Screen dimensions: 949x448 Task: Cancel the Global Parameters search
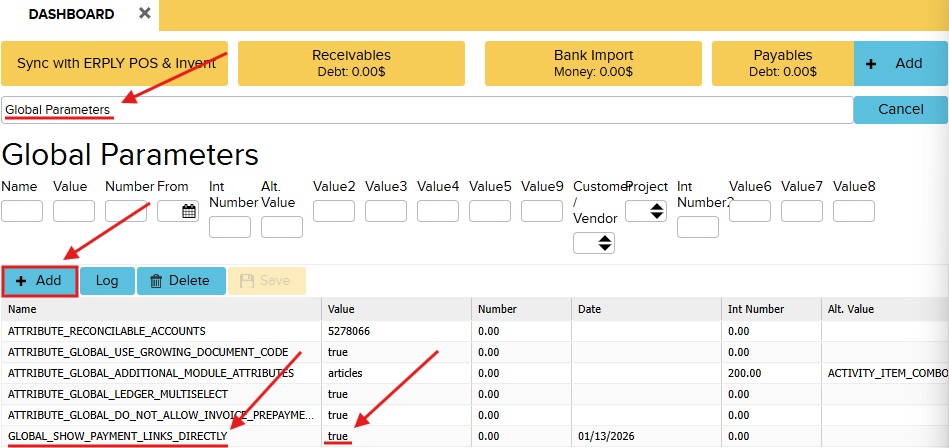point(900,109)
